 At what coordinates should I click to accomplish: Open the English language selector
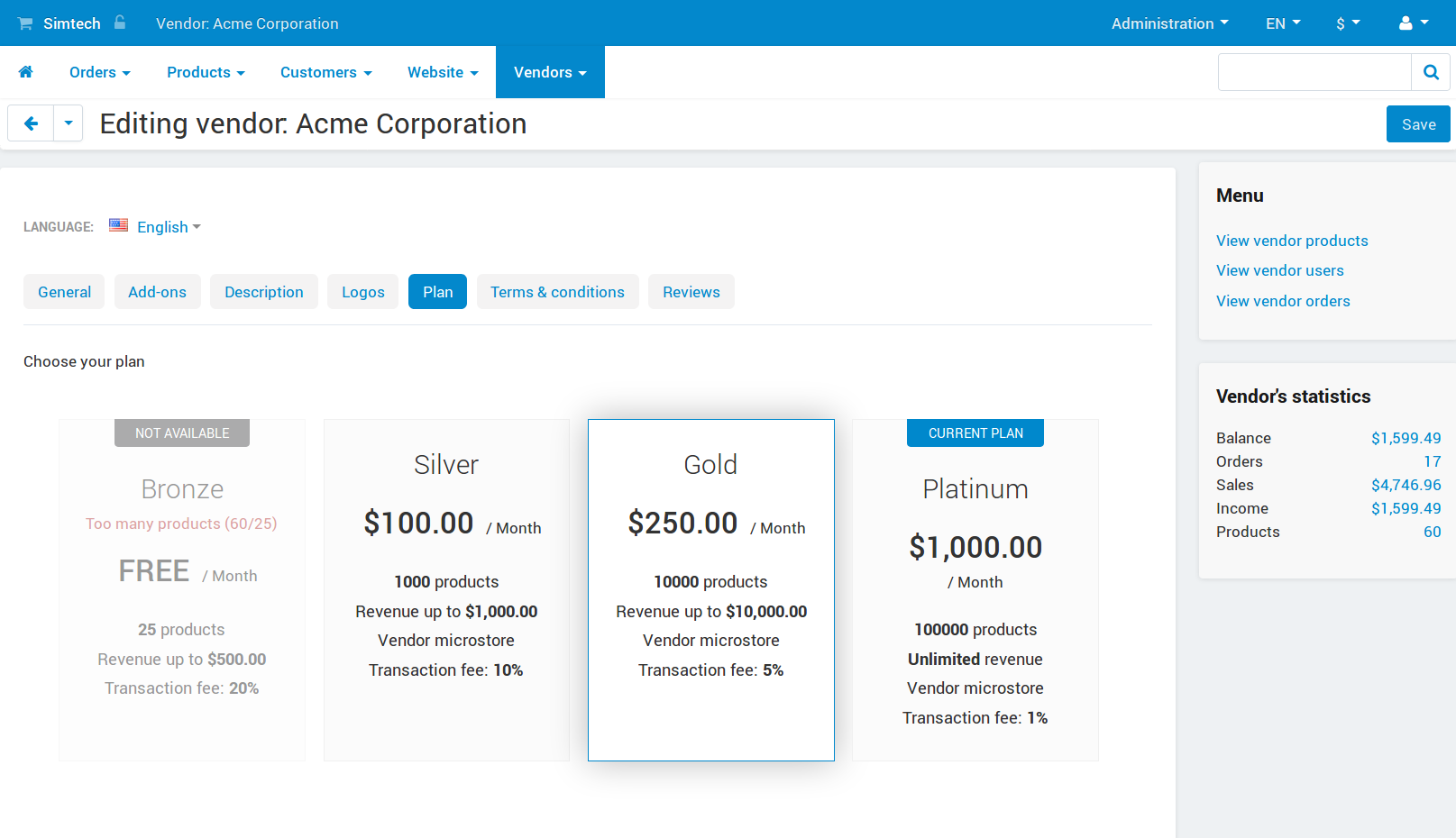169,227
